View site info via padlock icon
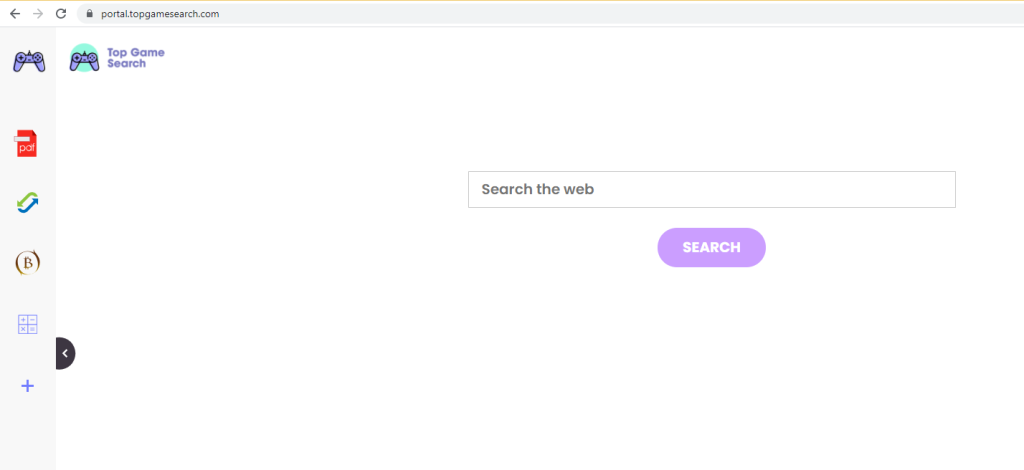 89,14
